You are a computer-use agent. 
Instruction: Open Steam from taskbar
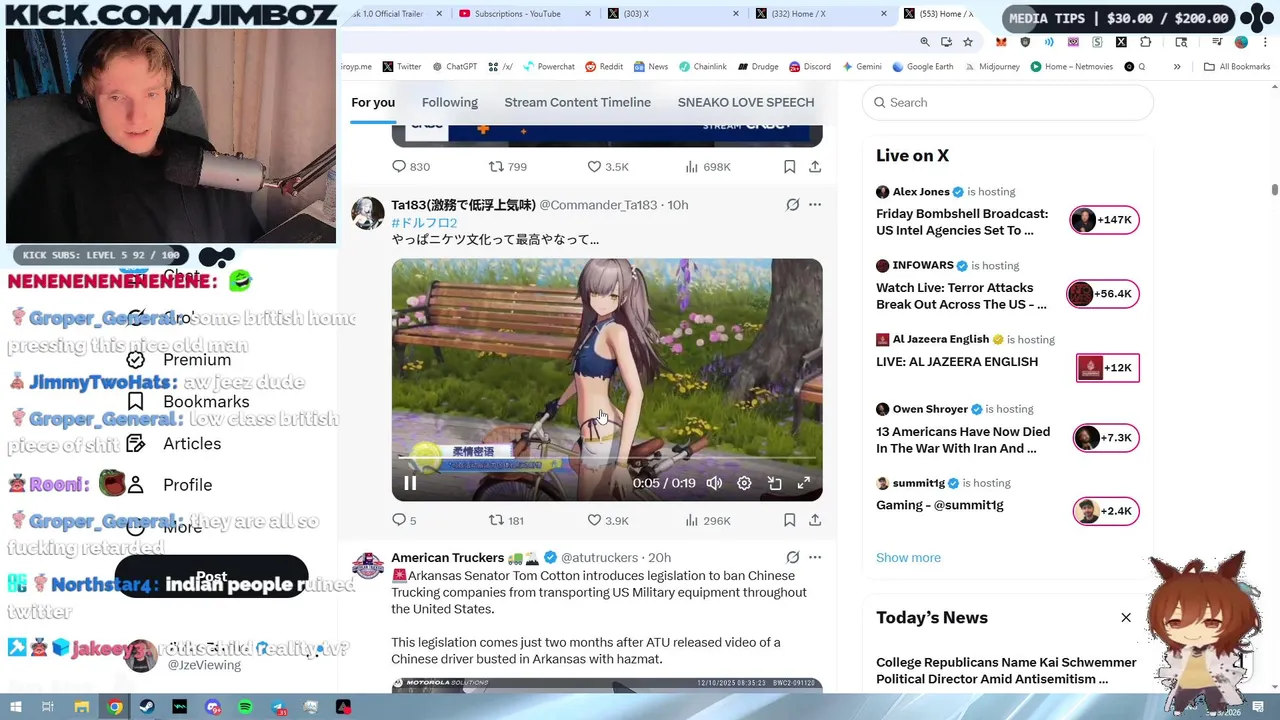(x=147, y=707)
